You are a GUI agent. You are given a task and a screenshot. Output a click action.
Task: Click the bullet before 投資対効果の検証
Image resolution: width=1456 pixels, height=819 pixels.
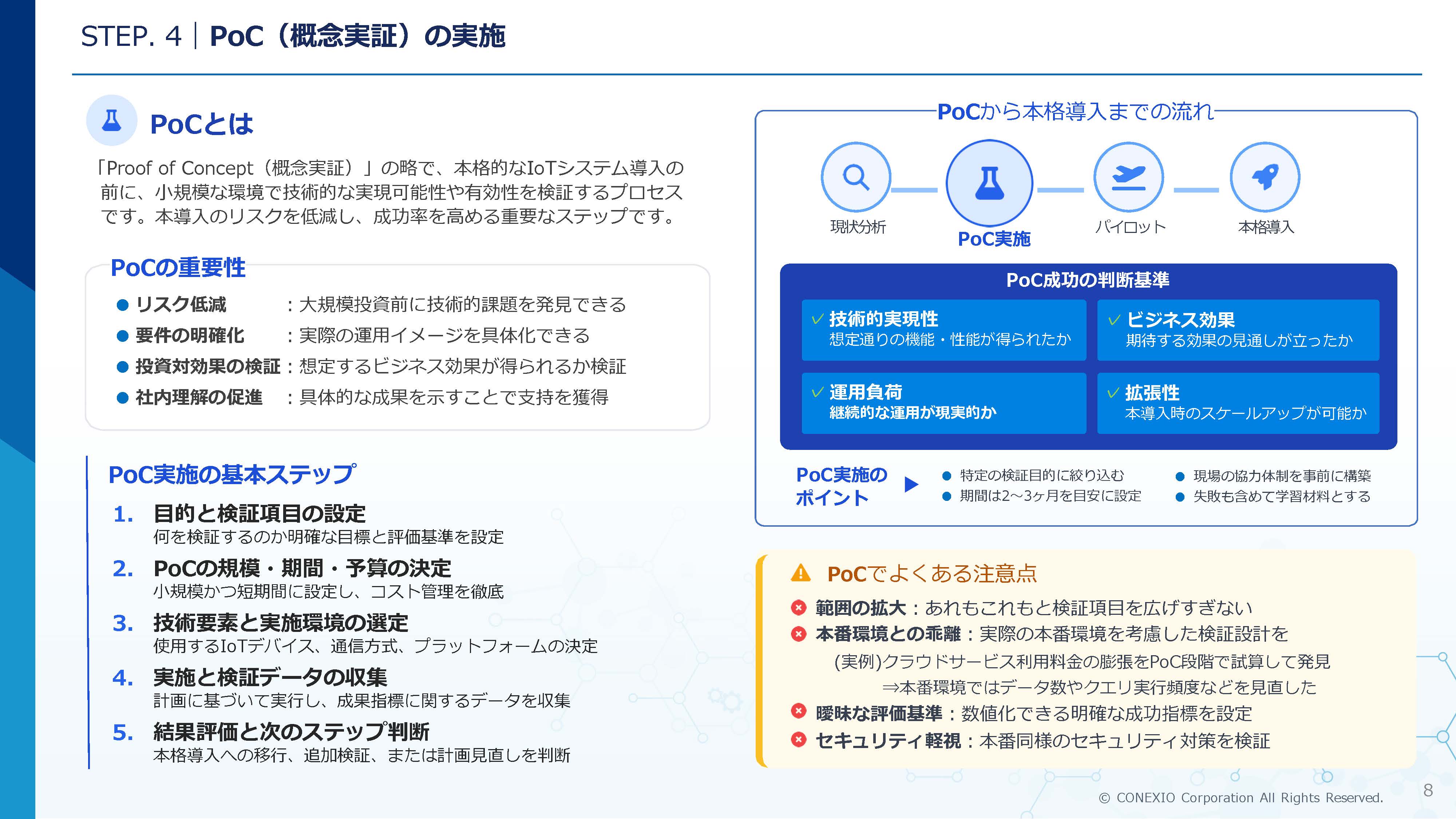point(123,367)
